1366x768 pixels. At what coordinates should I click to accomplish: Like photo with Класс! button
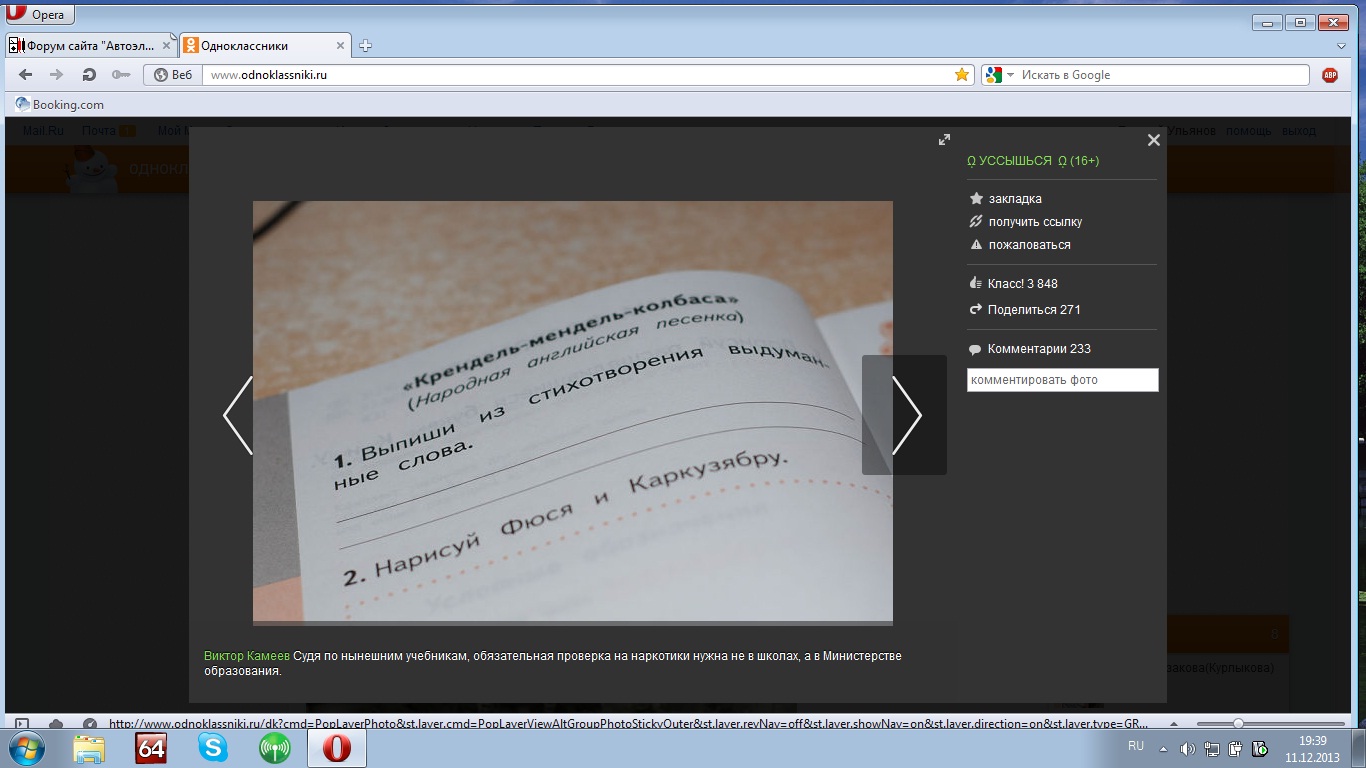[1014, 284]
